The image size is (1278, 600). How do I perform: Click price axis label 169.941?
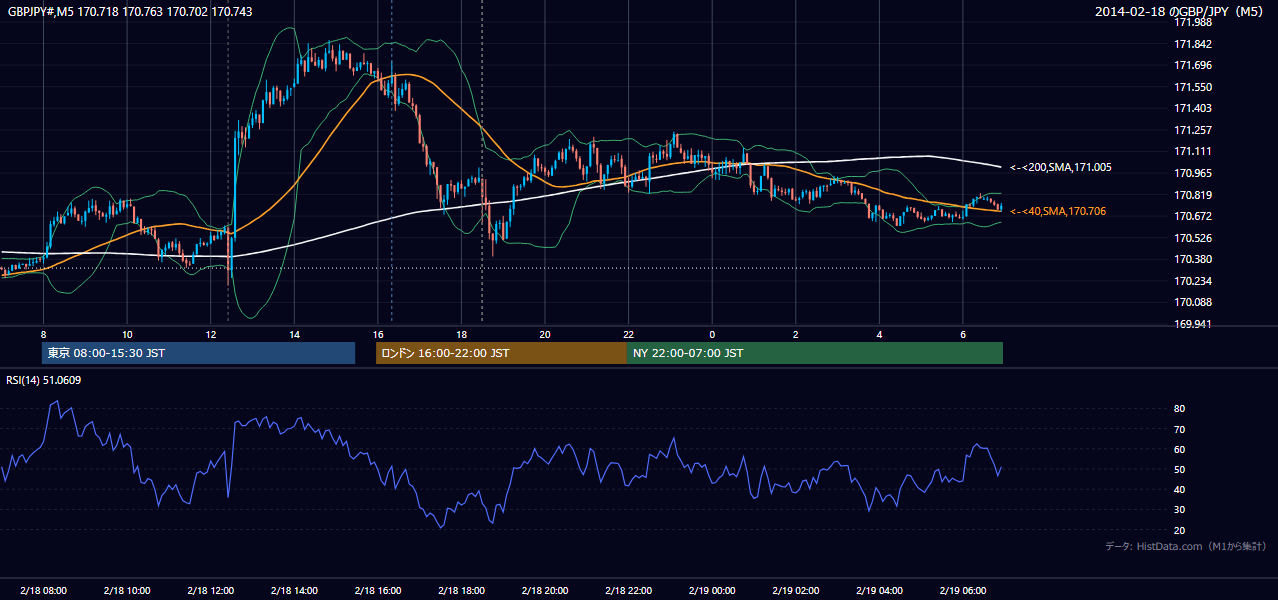click(1193, 324)
